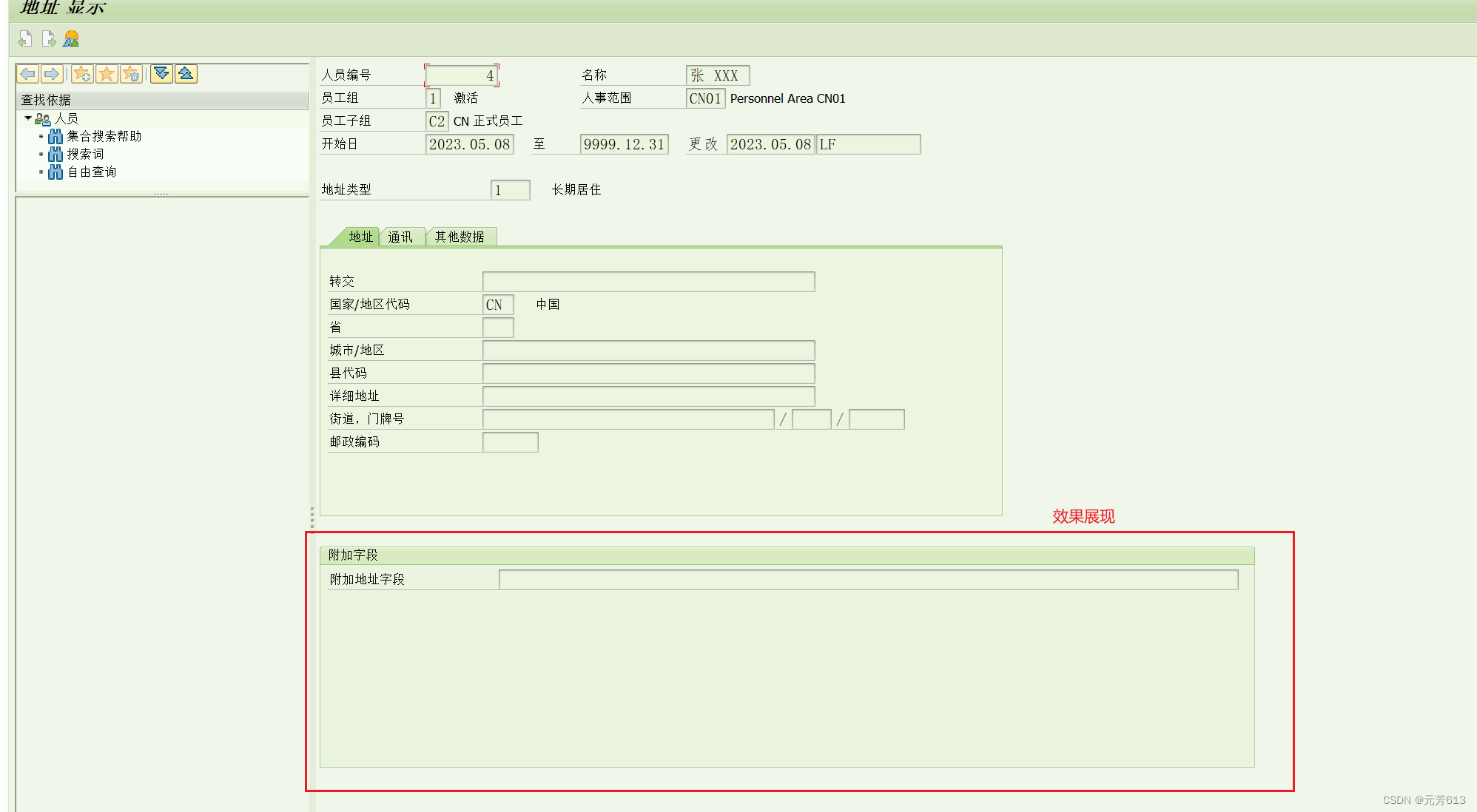Screen dimensions: 1477x812
Task: Click the 名称 field showing 张 XXX
Action: [x=718, y=75]
